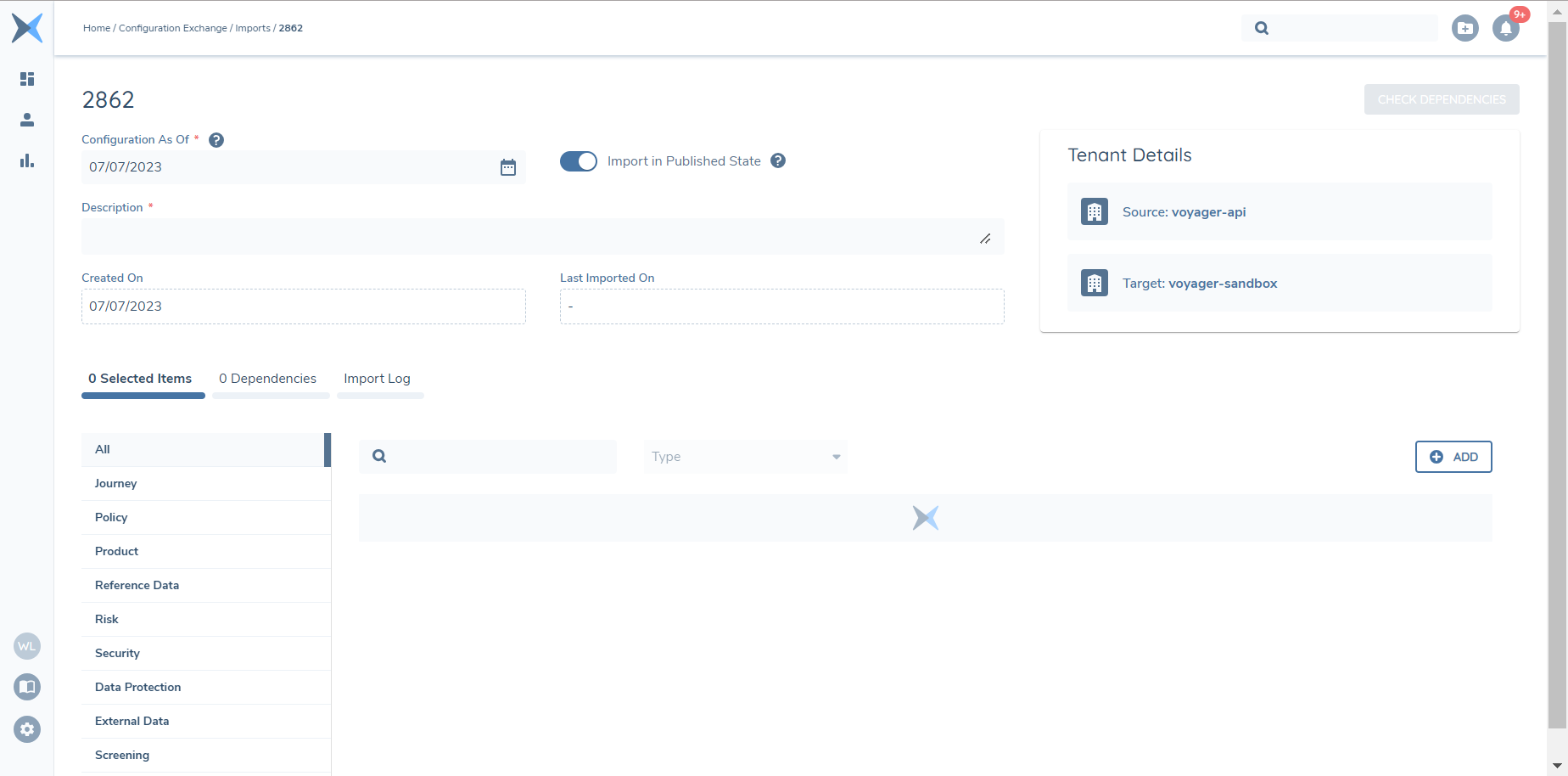Select the Reference Data category

[x=137, y=585]
